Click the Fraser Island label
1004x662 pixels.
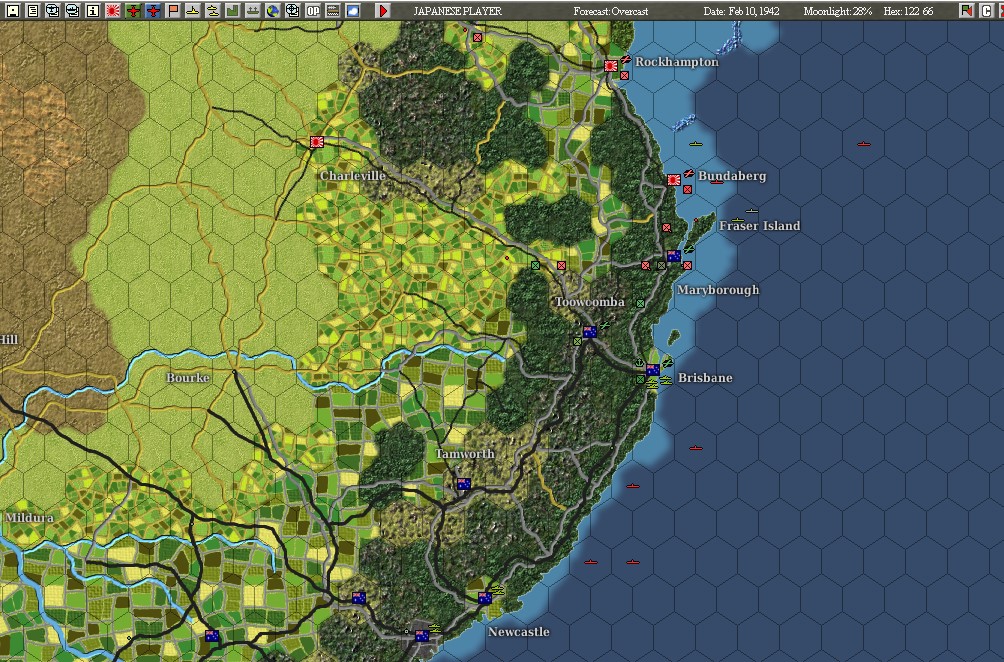coord(759,225)
